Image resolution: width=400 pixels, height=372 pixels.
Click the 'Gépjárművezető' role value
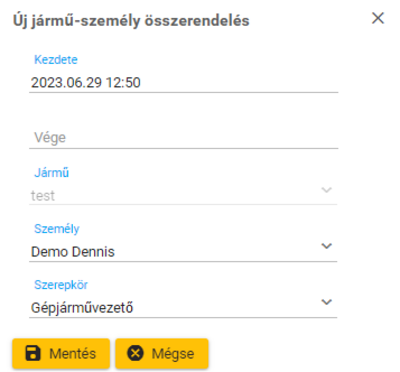point(82,308)
